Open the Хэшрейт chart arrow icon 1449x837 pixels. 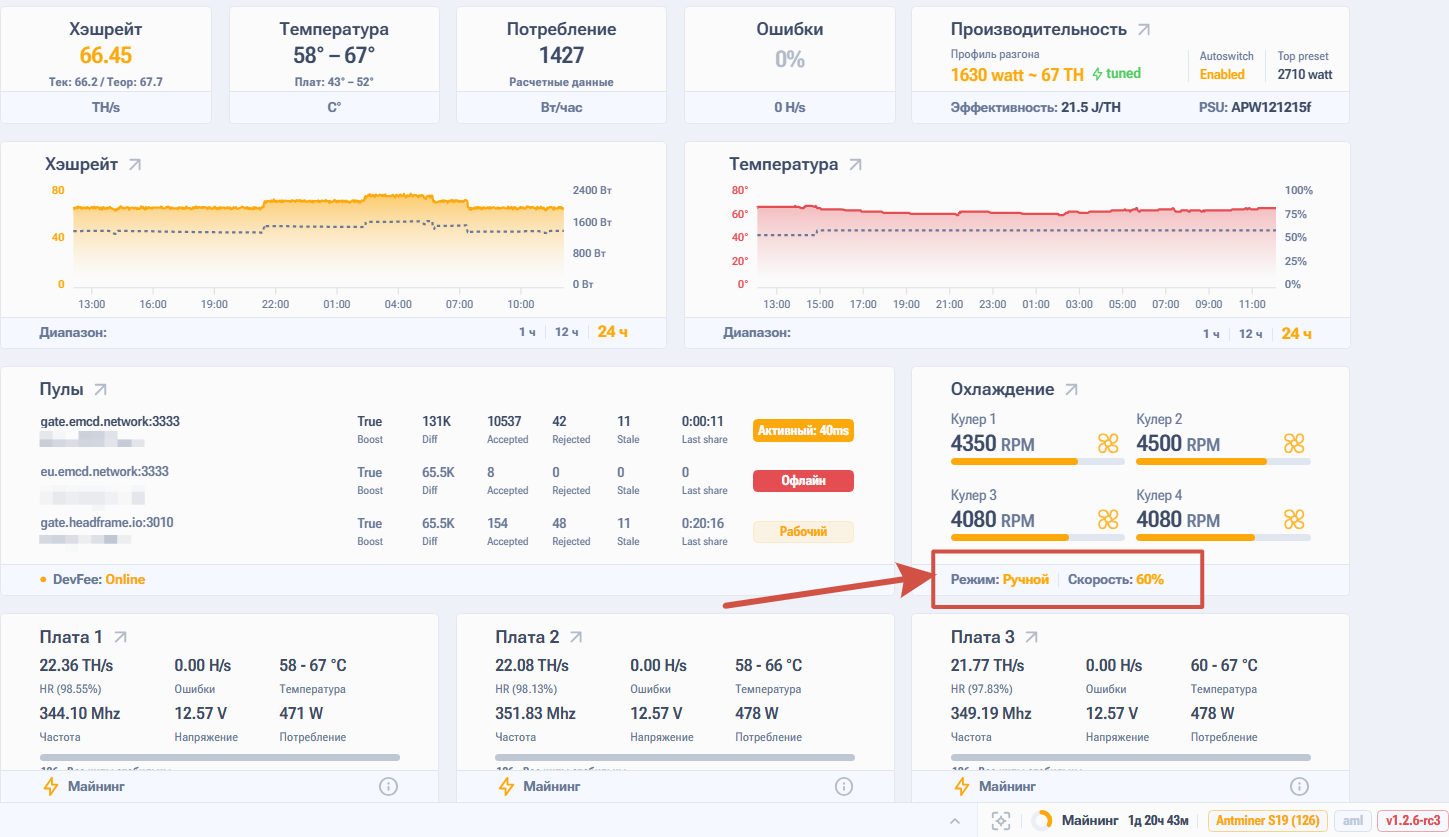[x=135, y=164]
